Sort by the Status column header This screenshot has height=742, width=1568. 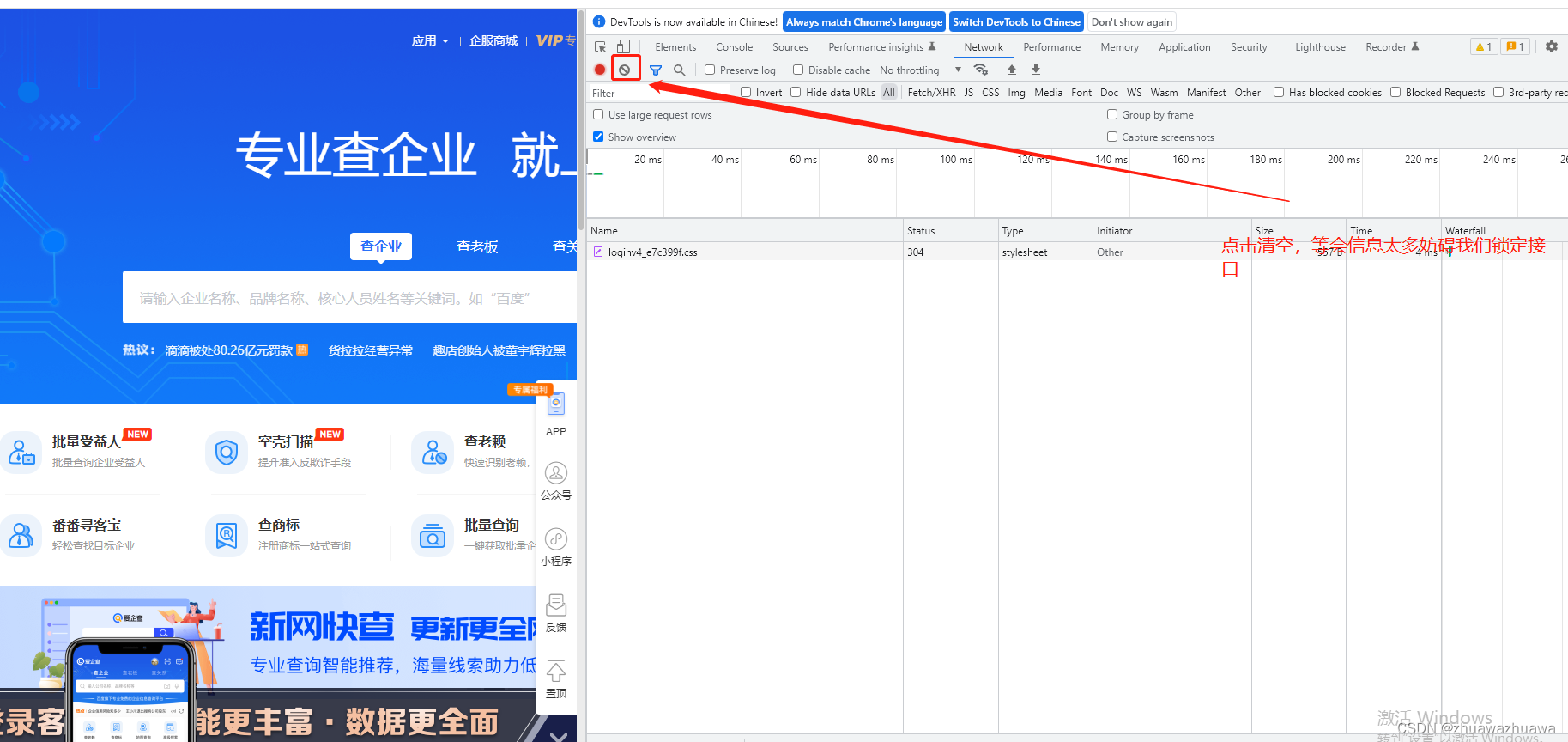tap(950, 231)
